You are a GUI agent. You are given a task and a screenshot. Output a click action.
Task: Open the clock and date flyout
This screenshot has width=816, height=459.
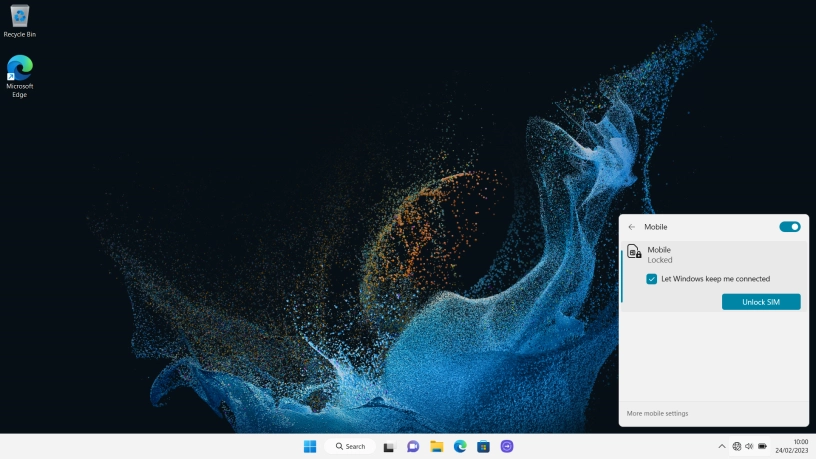coord(794,446)
